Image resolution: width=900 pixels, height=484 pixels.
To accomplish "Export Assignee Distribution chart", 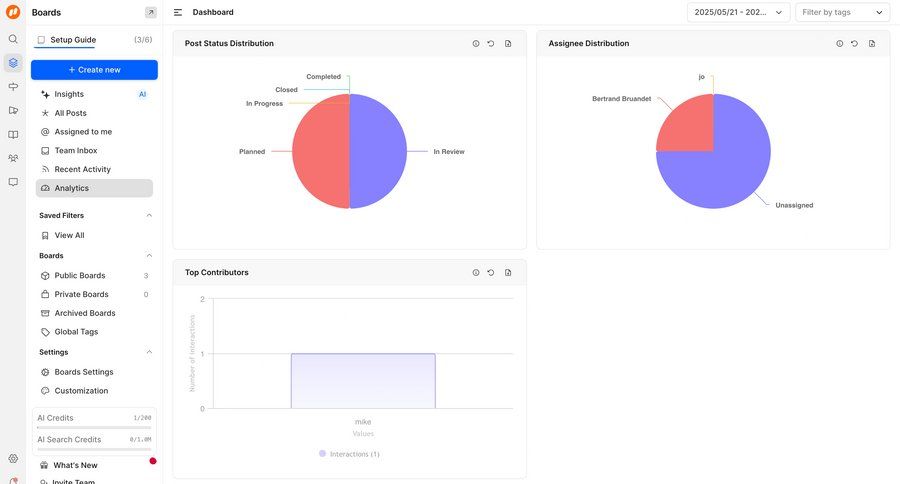I will pyautogui.click(x=872, y=44).
